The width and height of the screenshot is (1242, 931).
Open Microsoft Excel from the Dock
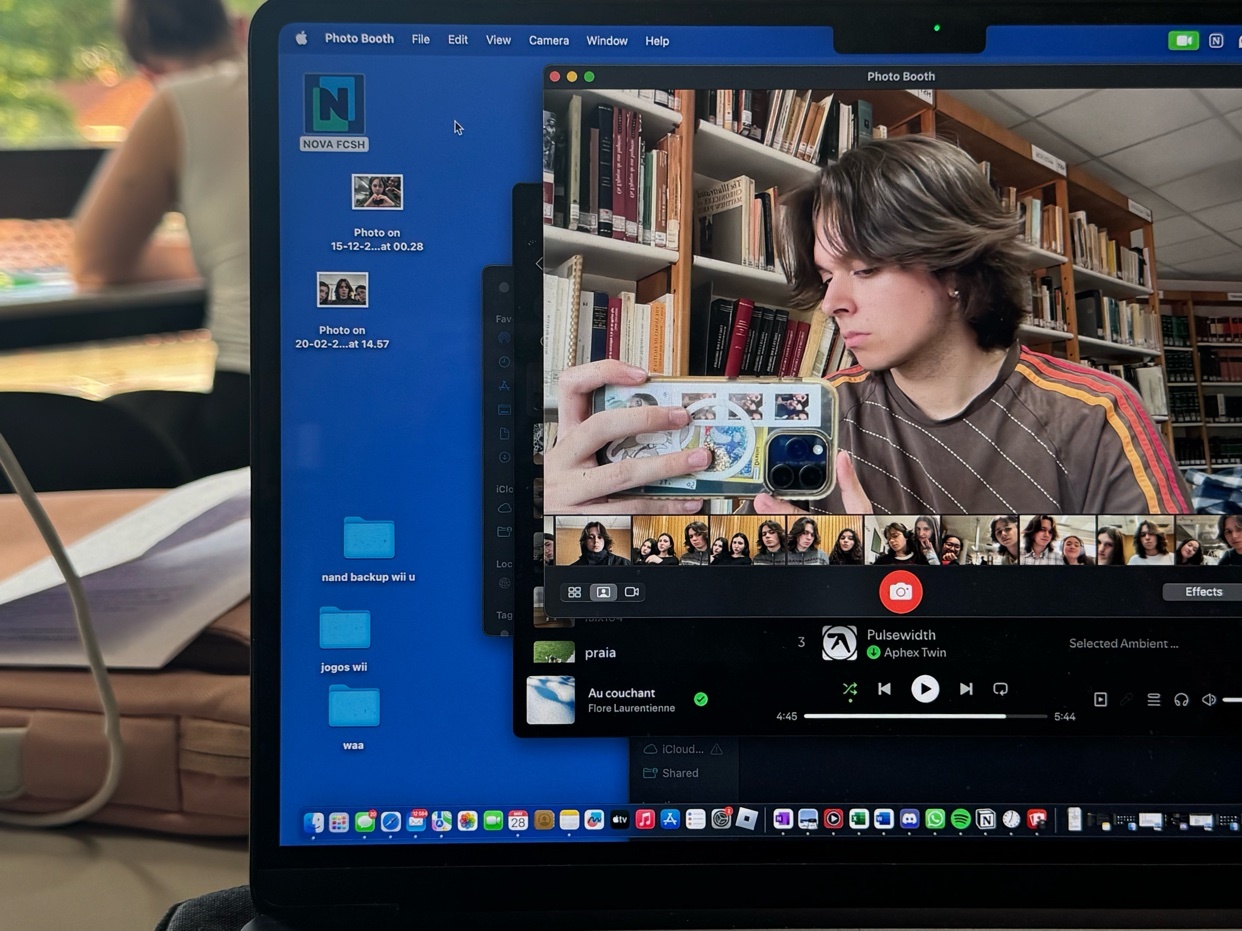(x=858, y=819)
